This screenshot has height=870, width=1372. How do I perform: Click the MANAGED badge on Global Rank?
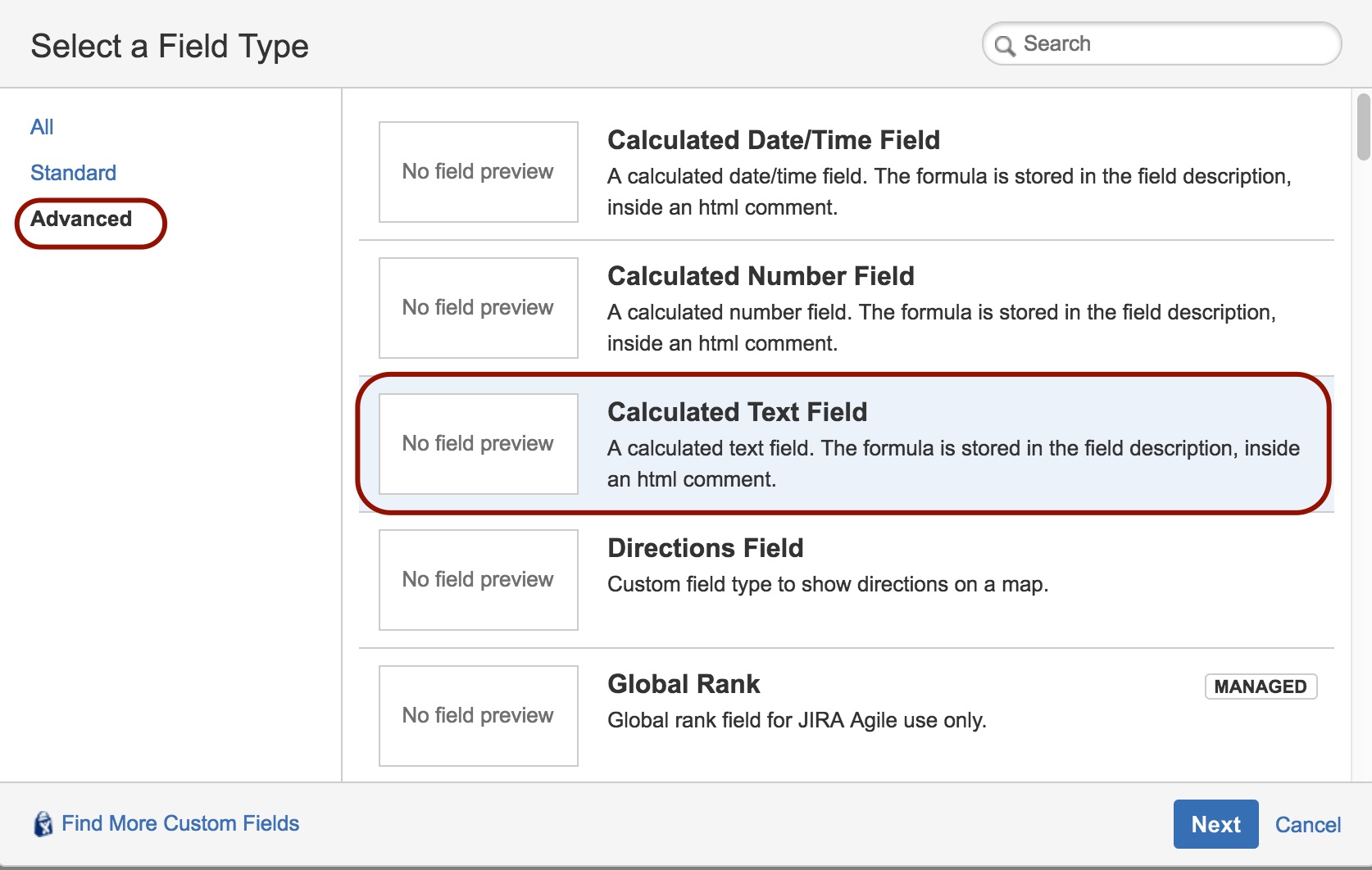[x=1260, y=686]
